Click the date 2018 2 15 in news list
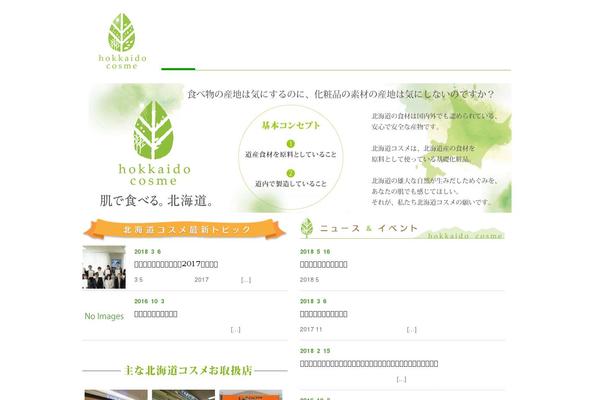Image resolution: width=600 pixels, height=400 pixels. (x=315, y=351)
